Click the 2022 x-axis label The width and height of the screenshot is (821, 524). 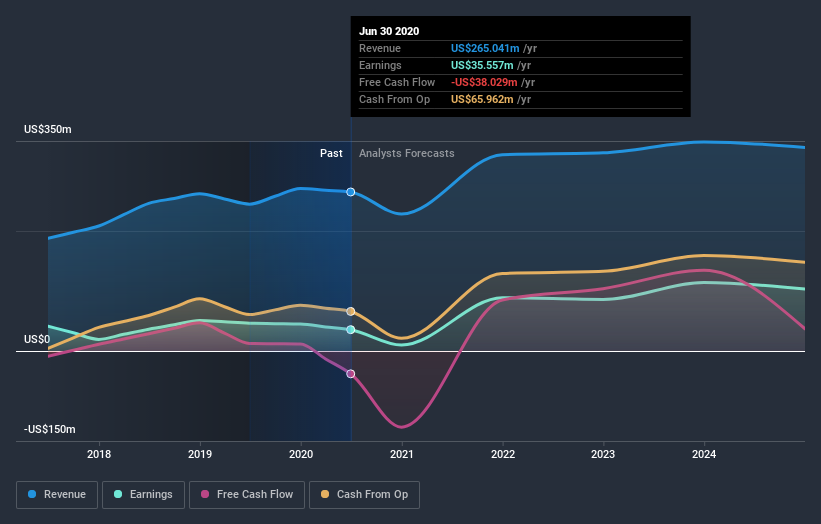point(503,454)
